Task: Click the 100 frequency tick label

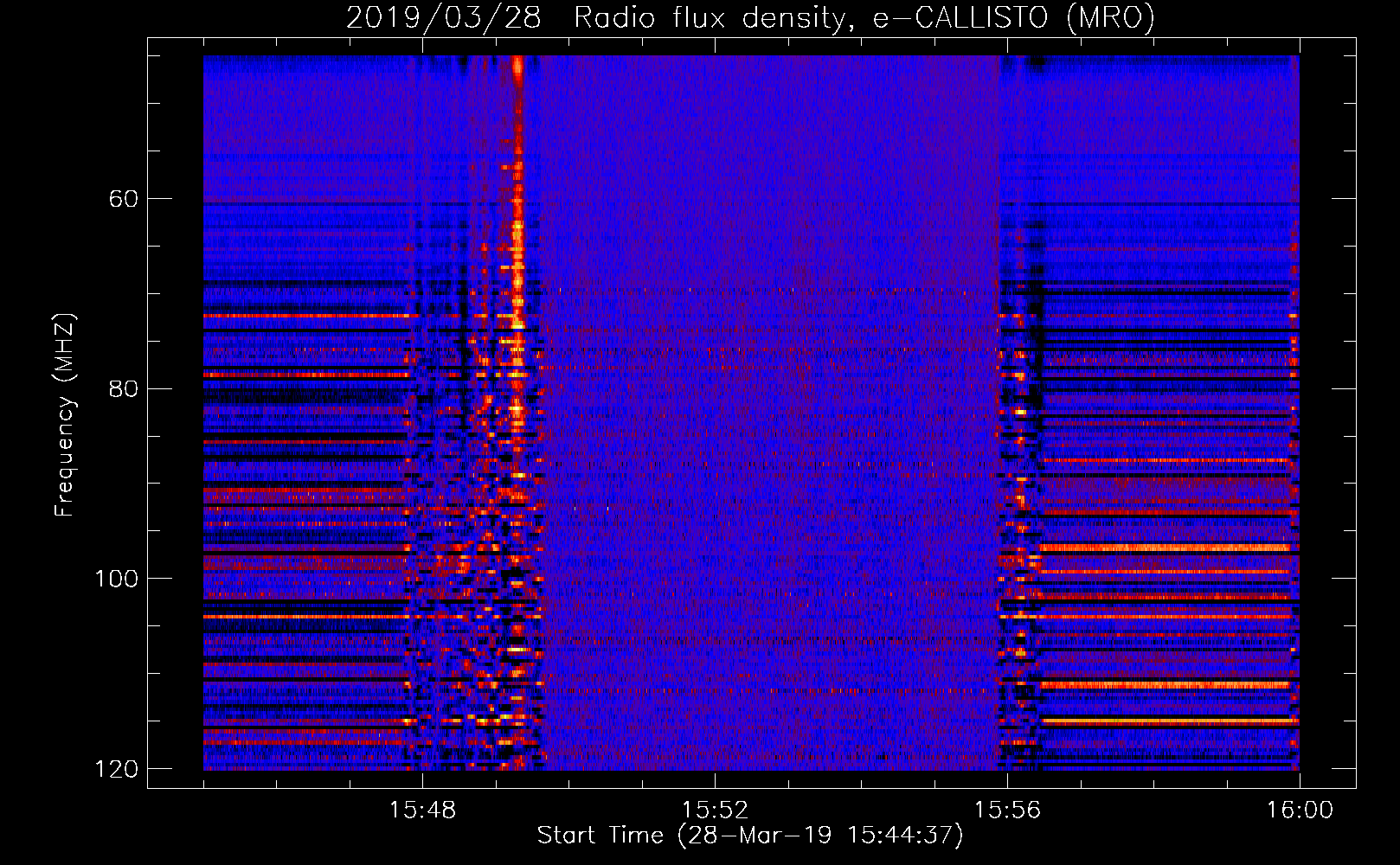Action: [116, 578]
